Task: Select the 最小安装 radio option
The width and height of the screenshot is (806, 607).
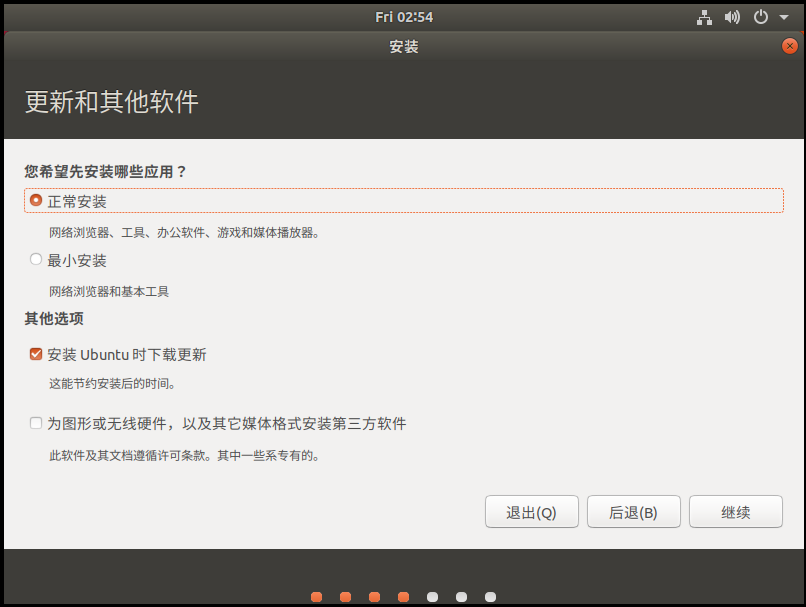Action: 35,260
